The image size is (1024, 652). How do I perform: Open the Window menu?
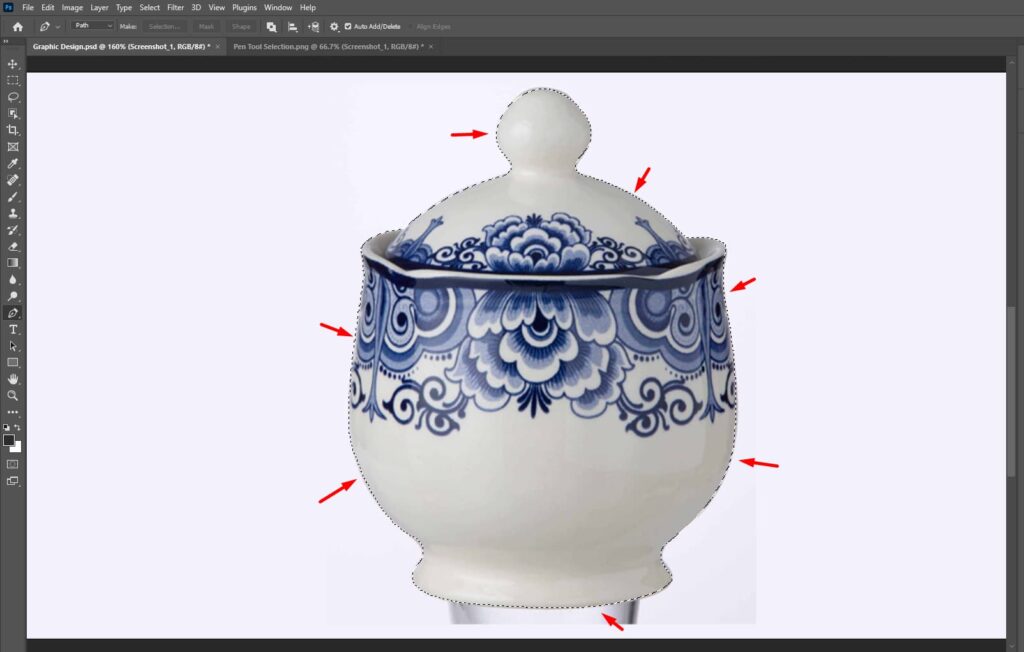278,8
